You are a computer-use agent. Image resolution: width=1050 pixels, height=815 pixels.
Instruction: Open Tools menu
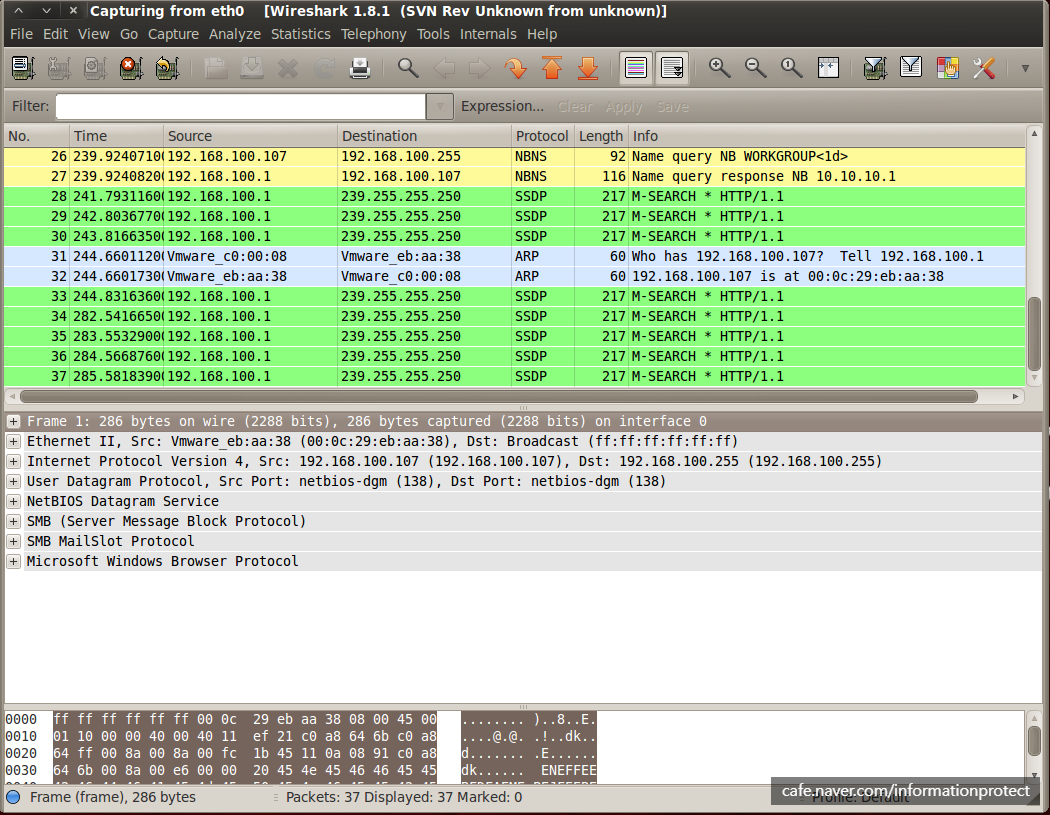433,34
